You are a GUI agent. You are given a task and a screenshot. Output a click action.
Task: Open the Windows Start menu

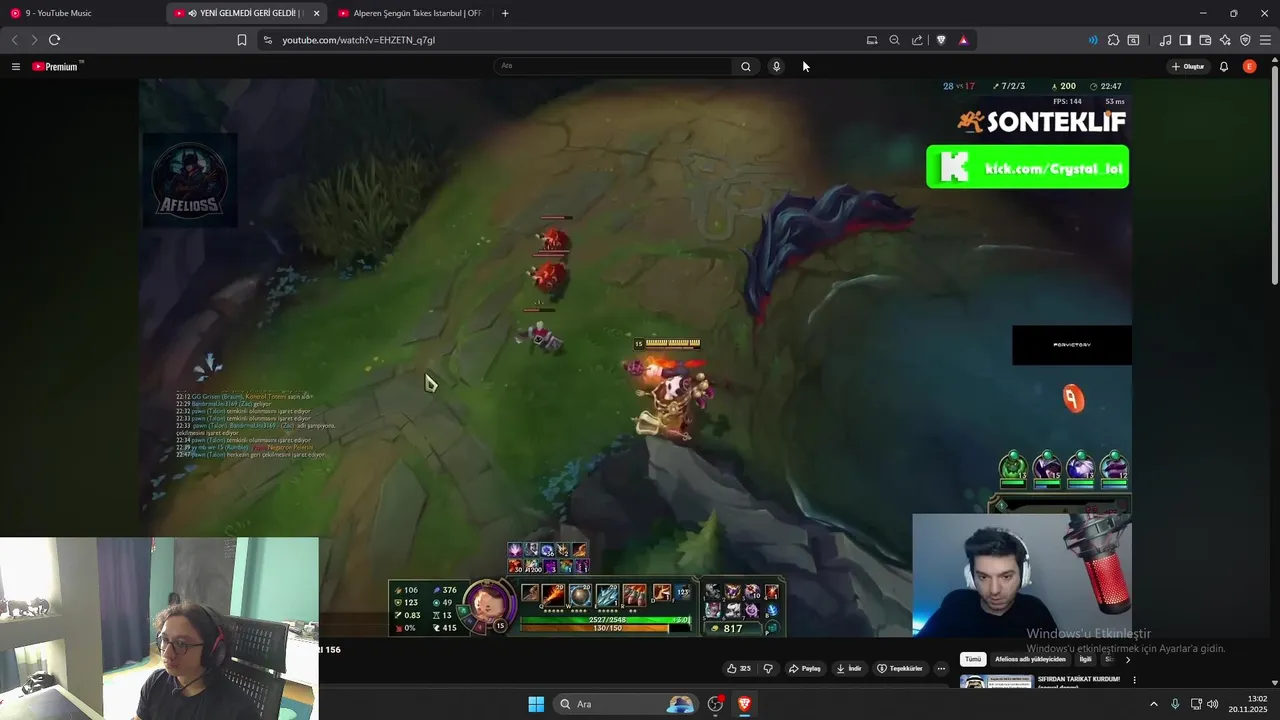tap(536, 704)
